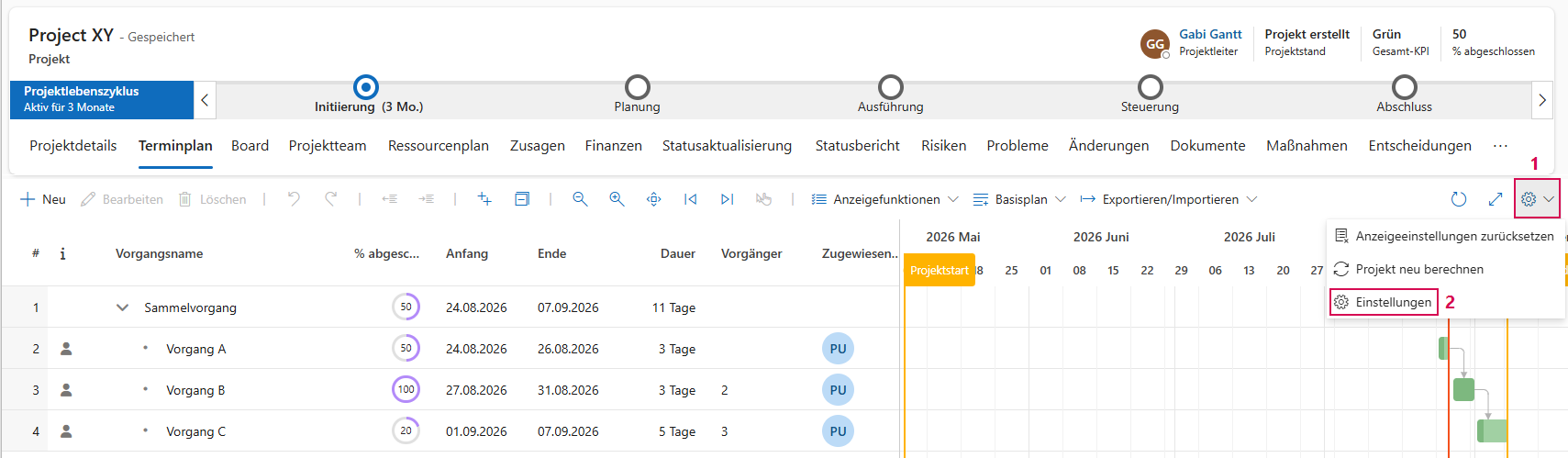Click the 100 percent ring of Vorgang B

coord(406,390)
